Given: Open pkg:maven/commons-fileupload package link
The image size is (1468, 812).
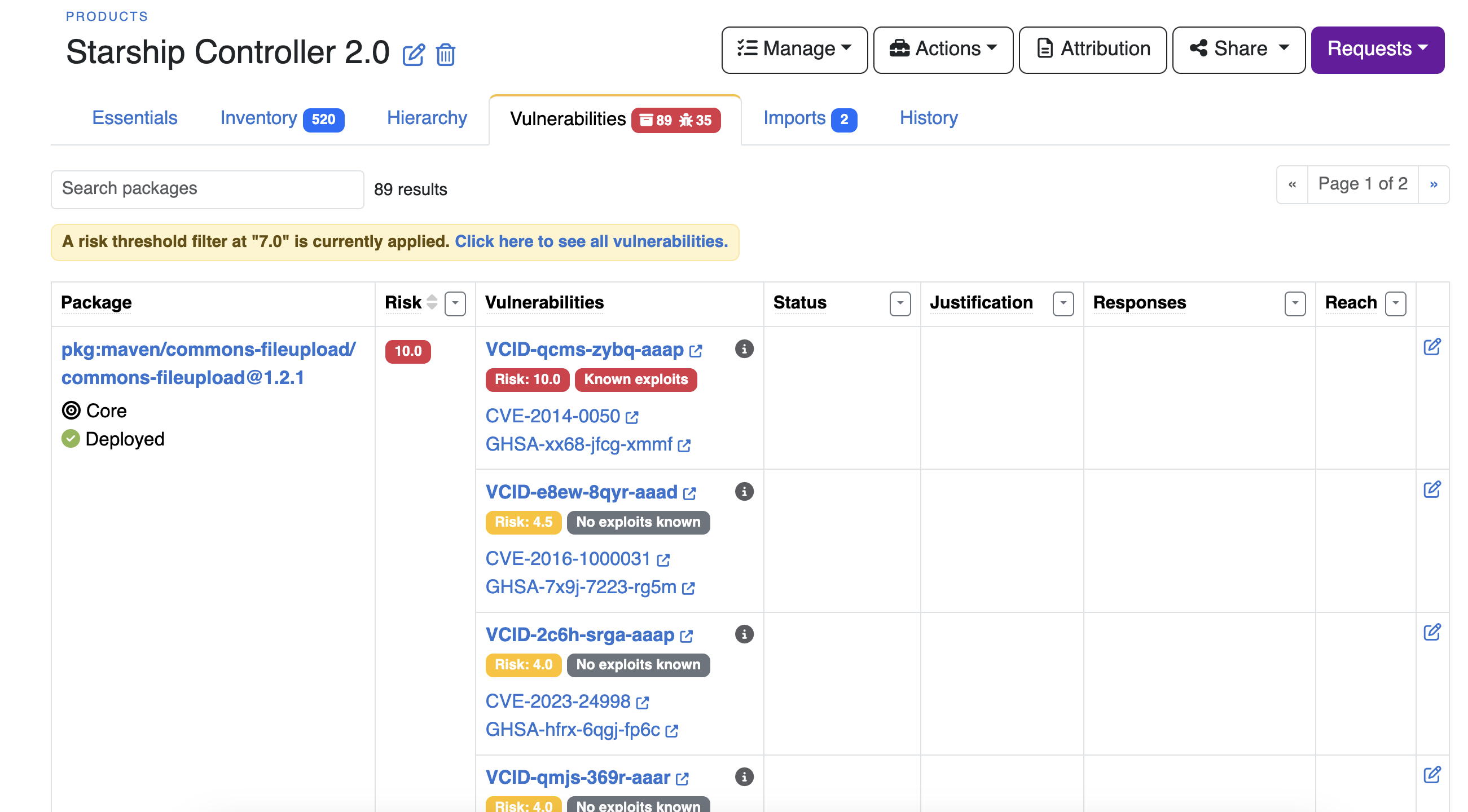Looking at the screenshot, I should [x=208, y=363].
